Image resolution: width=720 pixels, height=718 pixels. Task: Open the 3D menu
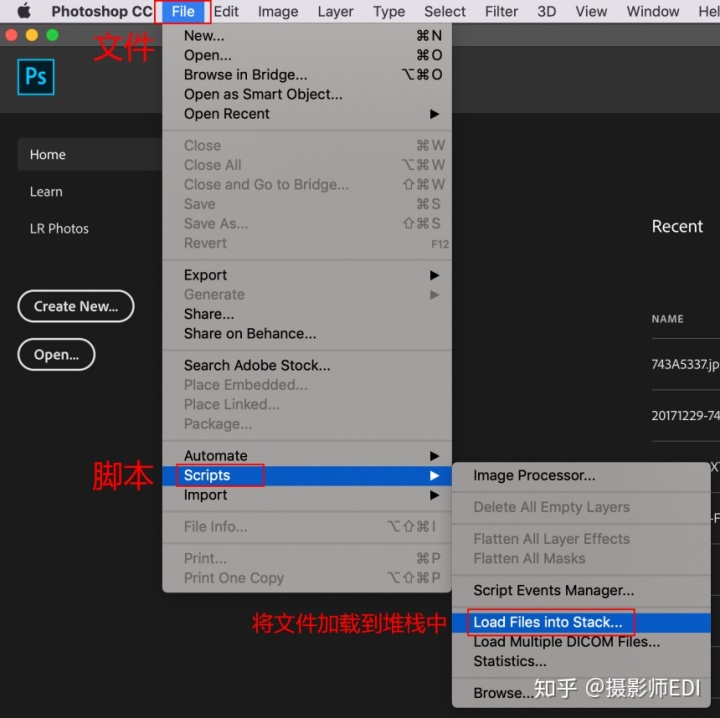coord(546,11)
